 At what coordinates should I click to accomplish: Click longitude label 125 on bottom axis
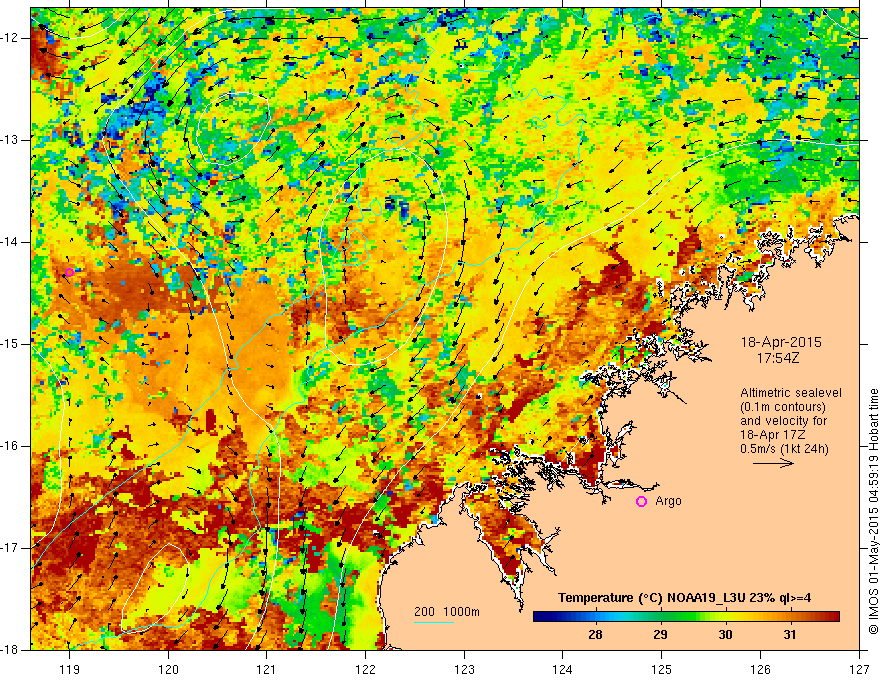(662, 669)
